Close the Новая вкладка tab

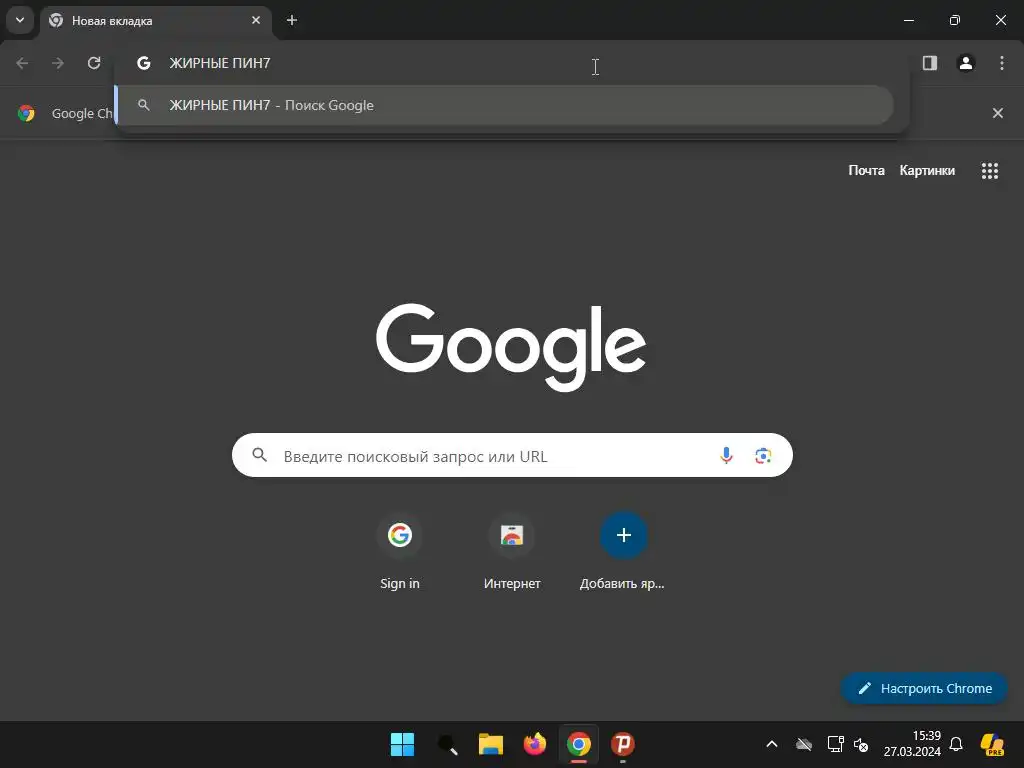click(x=256, y=20)
